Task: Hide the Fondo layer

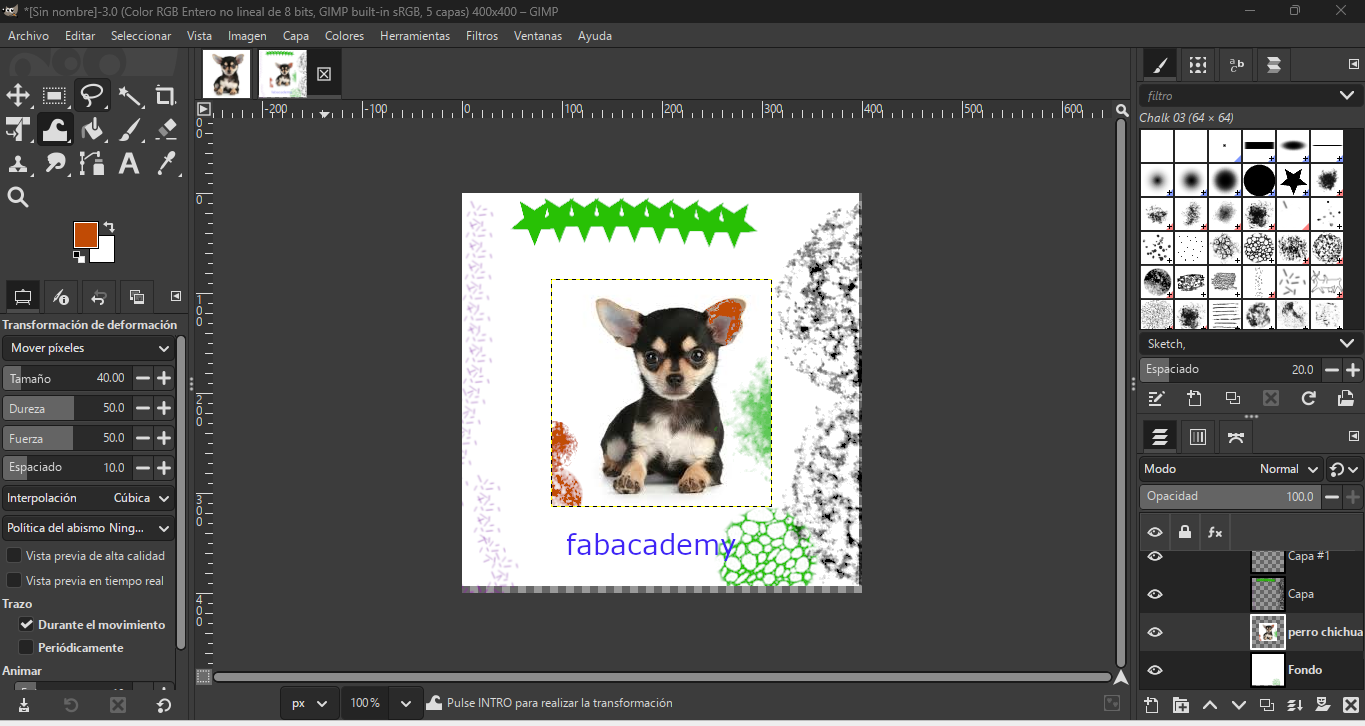Action: pos(1155,670)
